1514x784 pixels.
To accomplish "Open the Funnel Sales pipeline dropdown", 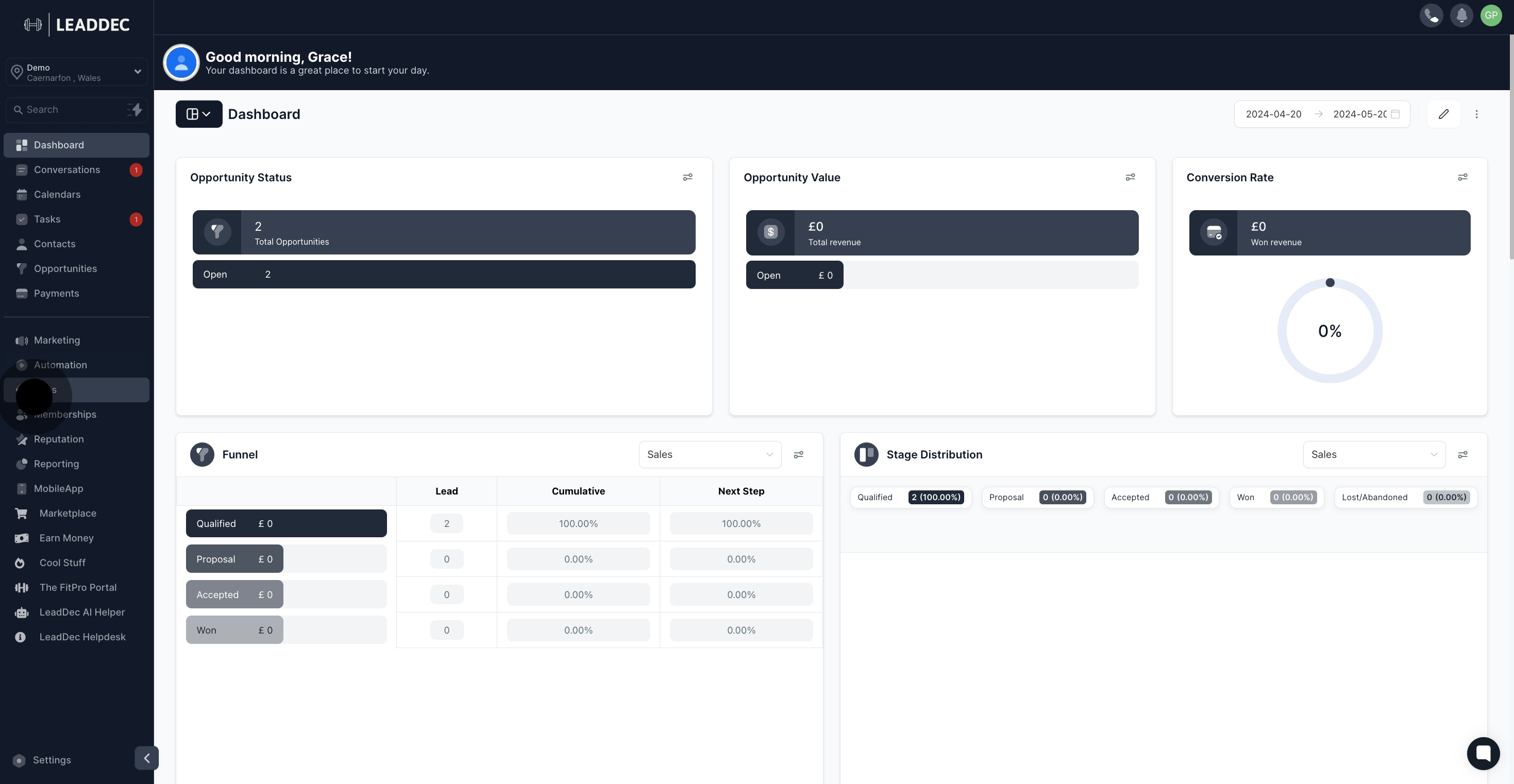I will coord(710,454).
